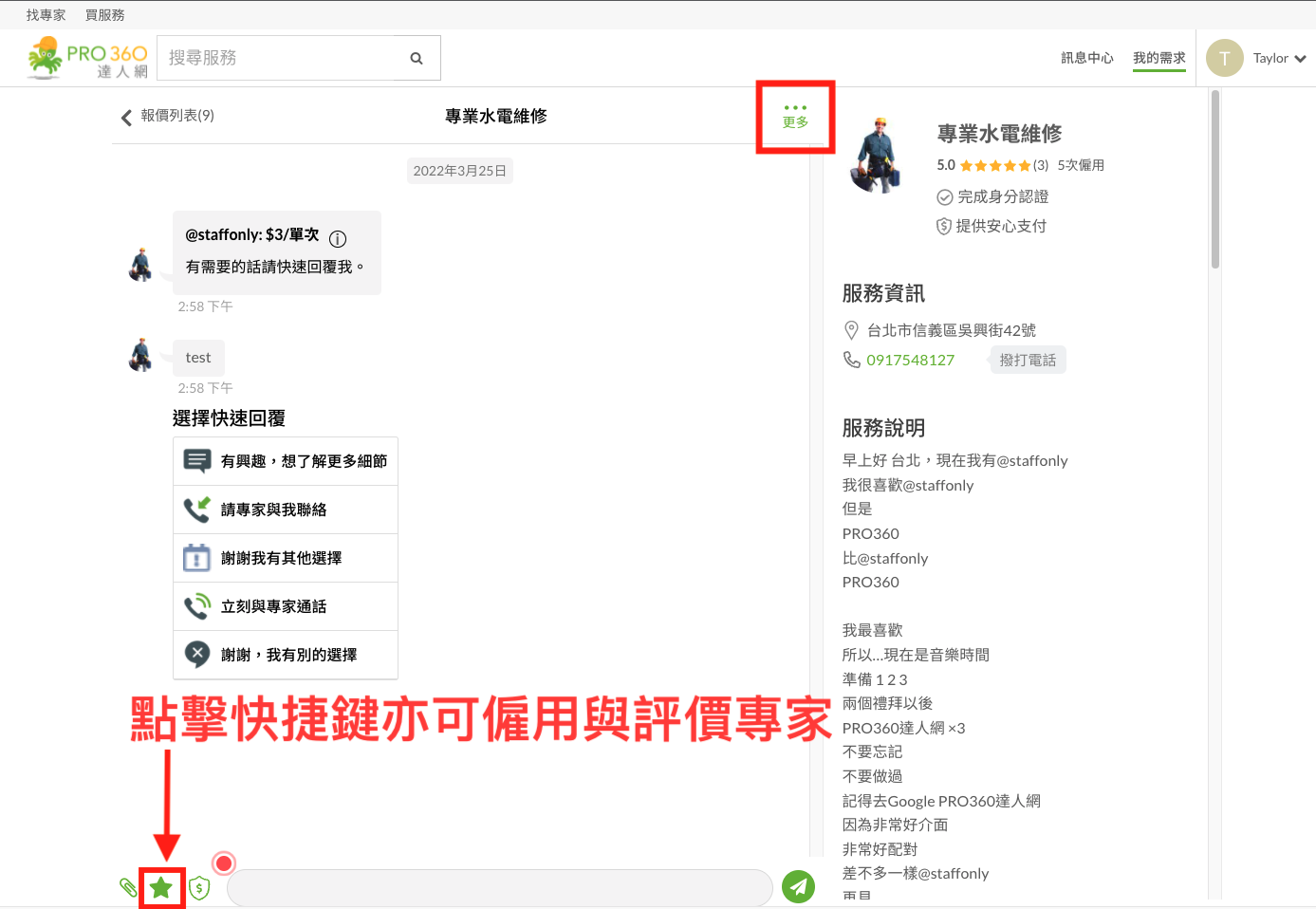1316x909 pixels.
Task: Click the test message bubble
Action: tap(198, 358)
